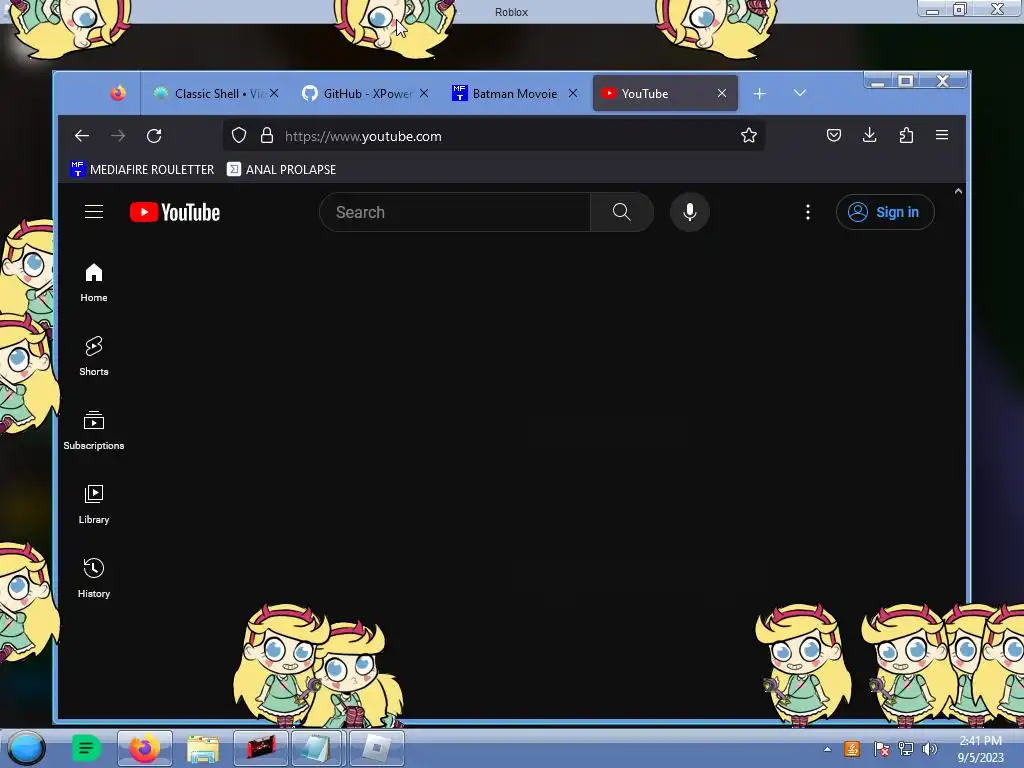Close the YouTube tab
Image resolution: width=1024 pixels, height=768 pixels.
[x=722, y=93]
